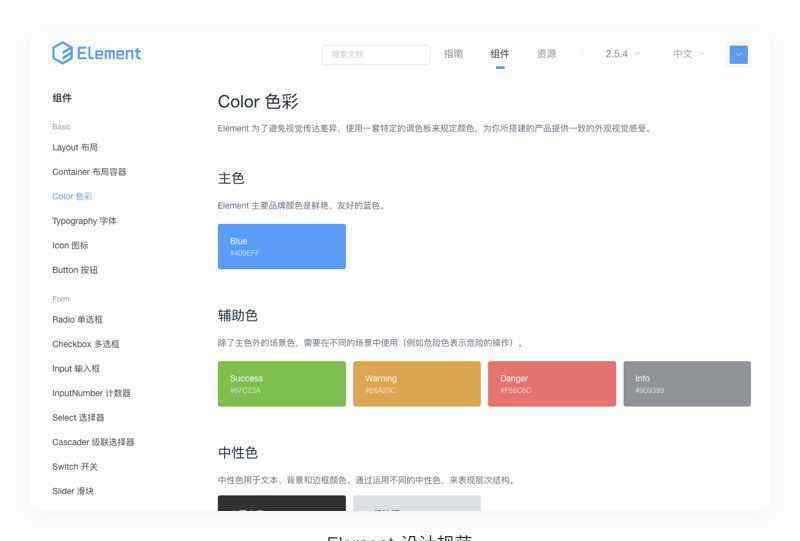Open the 资源 resources tab
The image size is (800, 541).
(546, 54)
